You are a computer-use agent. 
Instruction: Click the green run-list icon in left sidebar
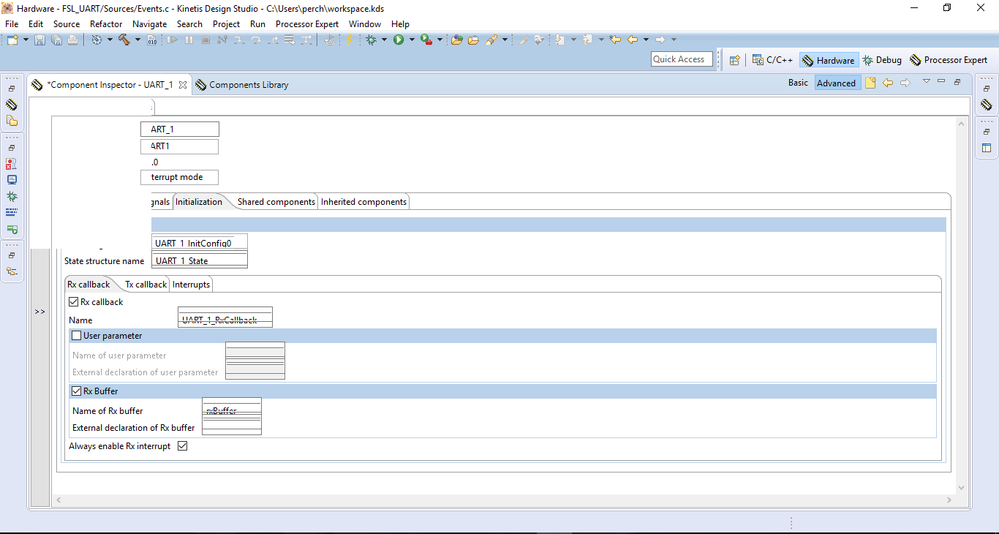pyautogui.click(x=11, y=229)
